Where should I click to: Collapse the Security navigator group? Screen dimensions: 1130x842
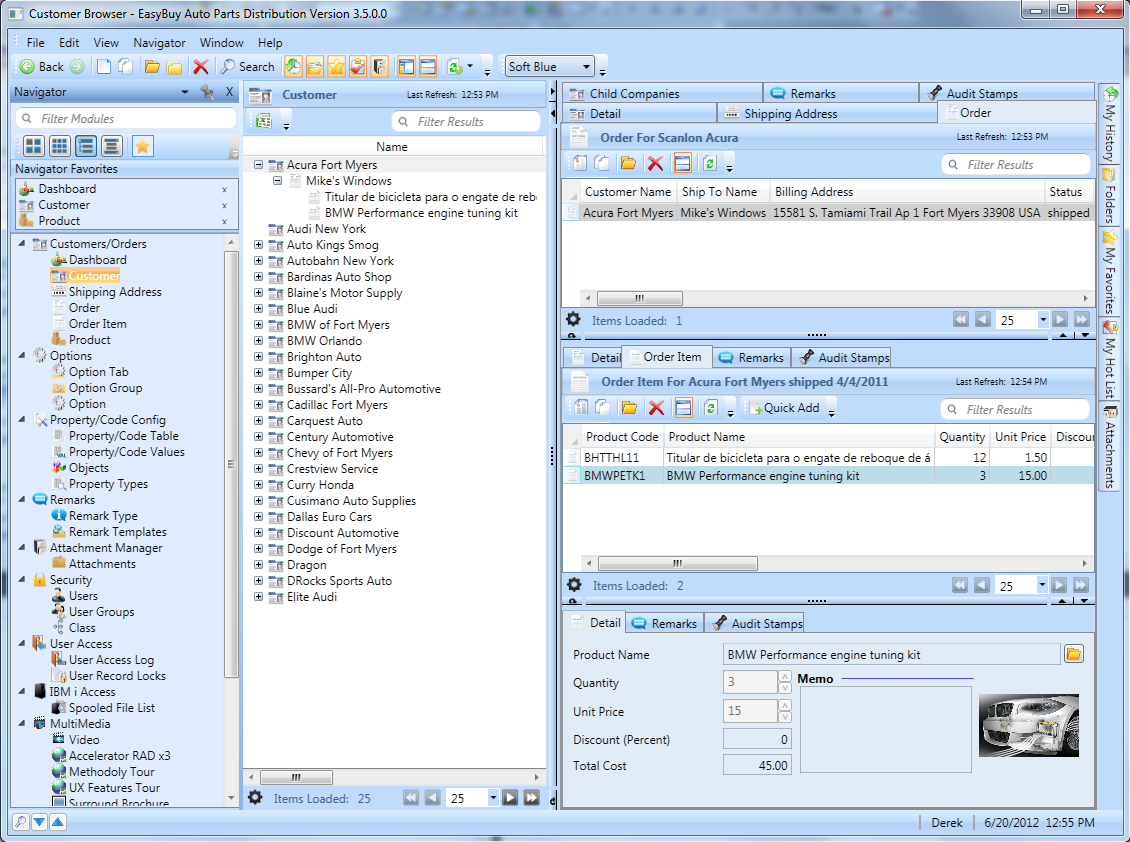tap(22, 580)
